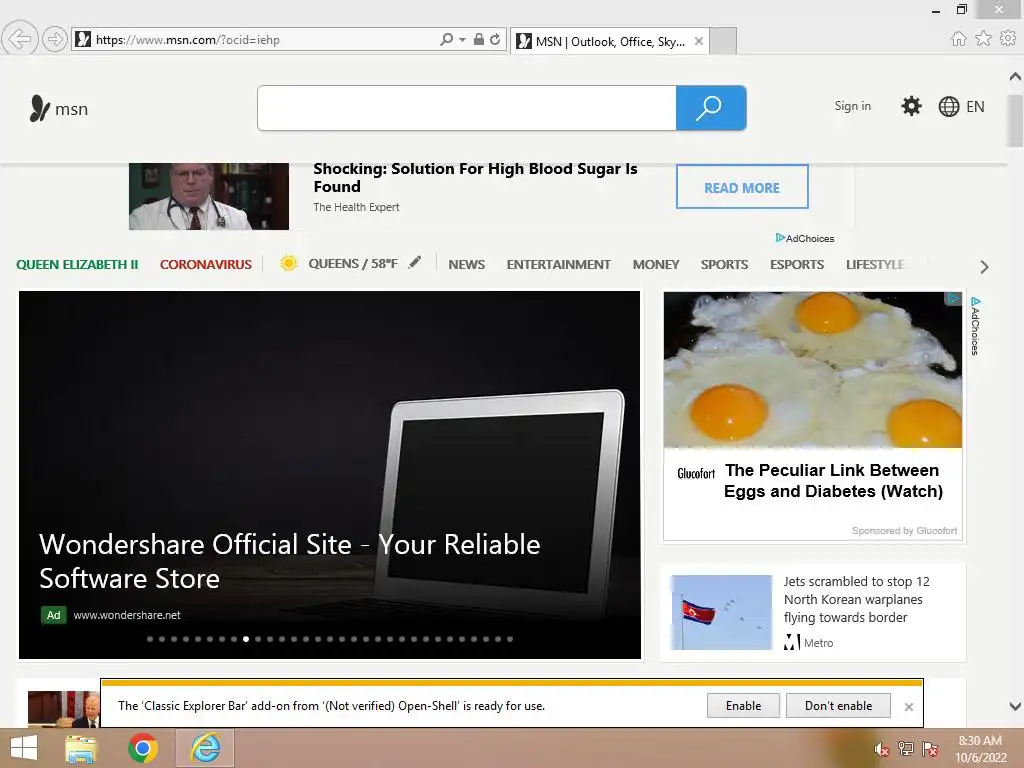Screen dimensions: 1024x768
Task: Click the Sign in link
Action: coord(852,106)
